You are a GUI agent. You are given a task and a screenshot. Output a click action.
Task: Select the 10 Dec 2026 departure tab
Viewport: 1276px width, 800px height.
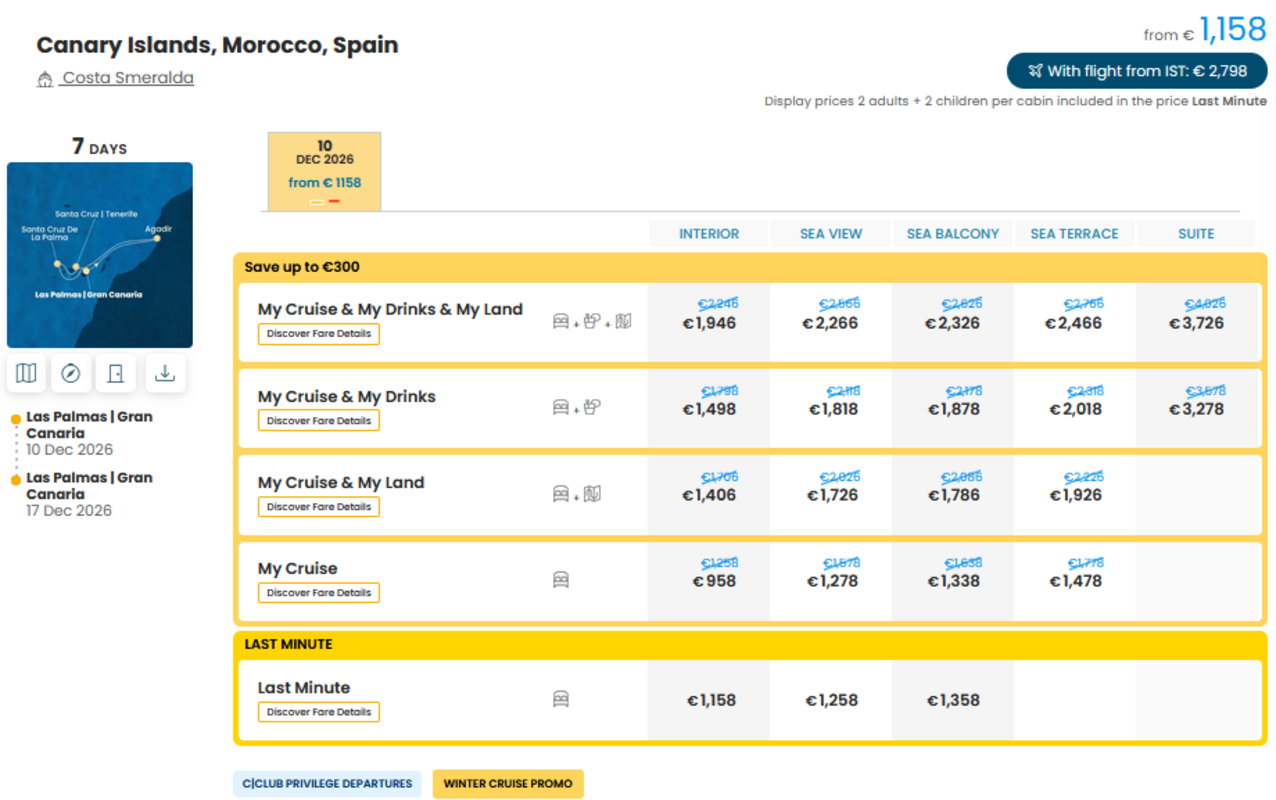click(x=324, y=171)
